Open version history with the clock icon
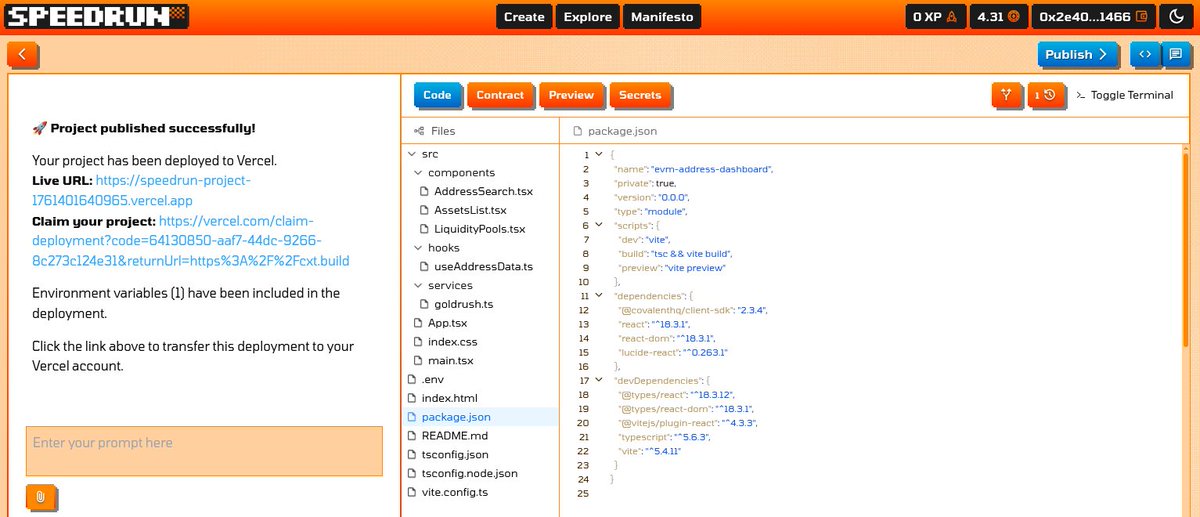The image size is (1200, 517). (x=1046, y=95)
